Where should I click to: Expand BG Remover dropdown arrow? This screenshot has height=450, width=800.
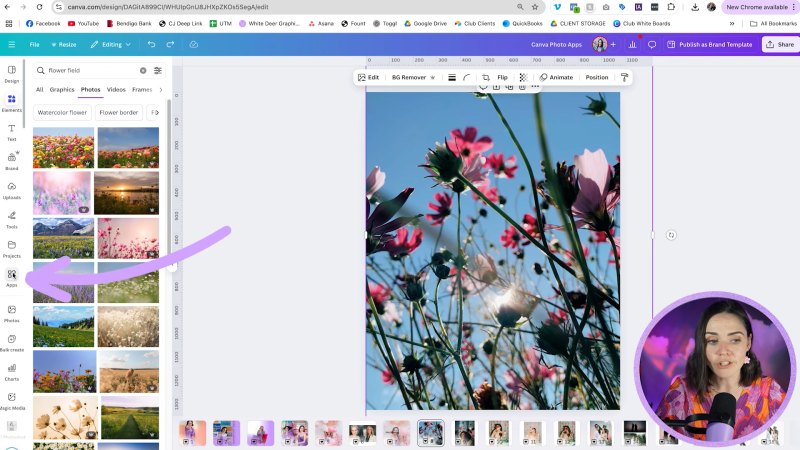point(433,78)
